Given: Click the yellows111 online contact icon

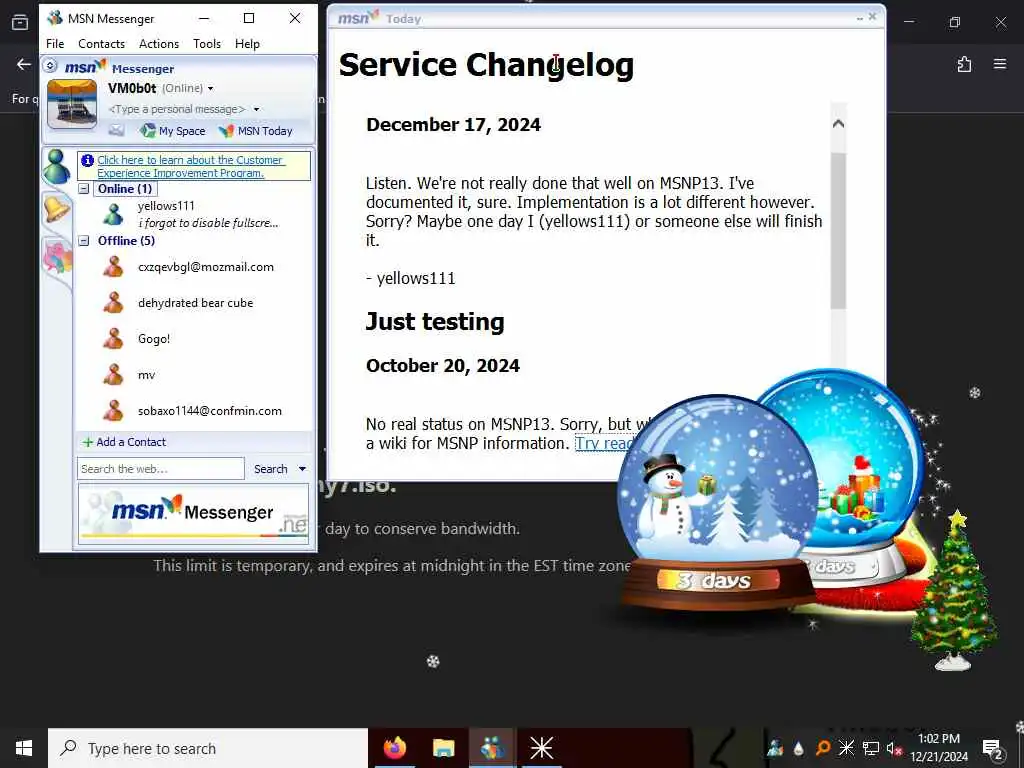Looking at the screenshot, I should [x=113, y=214].
